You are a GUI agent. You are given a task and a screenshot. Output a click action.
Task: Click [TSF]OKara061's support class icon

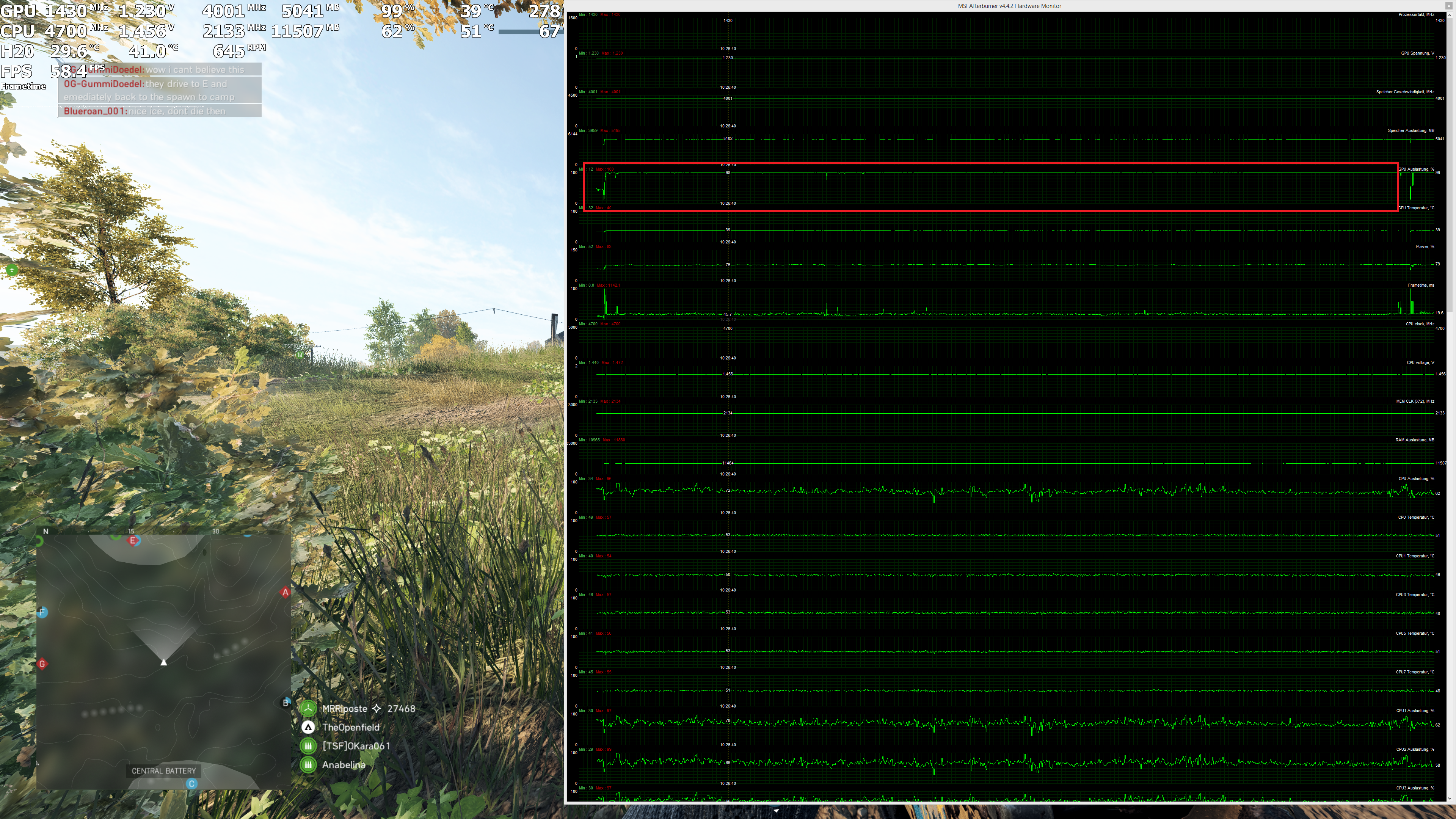[x=308, y=745]
